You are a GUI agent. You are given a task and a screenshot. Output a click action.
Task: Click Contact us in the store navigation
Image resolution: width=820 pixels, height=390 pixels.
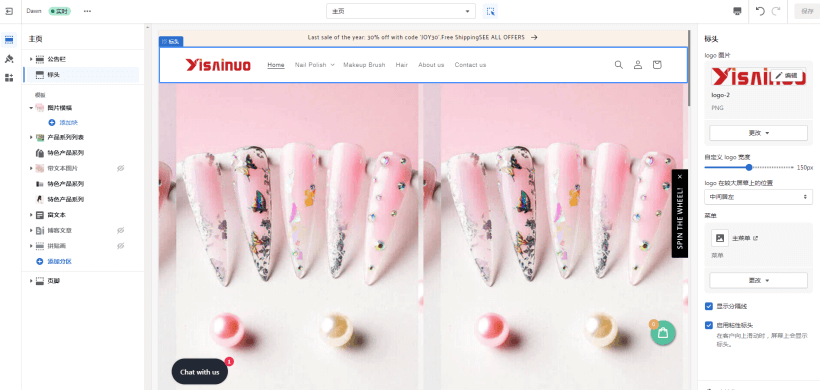[470, 65]
